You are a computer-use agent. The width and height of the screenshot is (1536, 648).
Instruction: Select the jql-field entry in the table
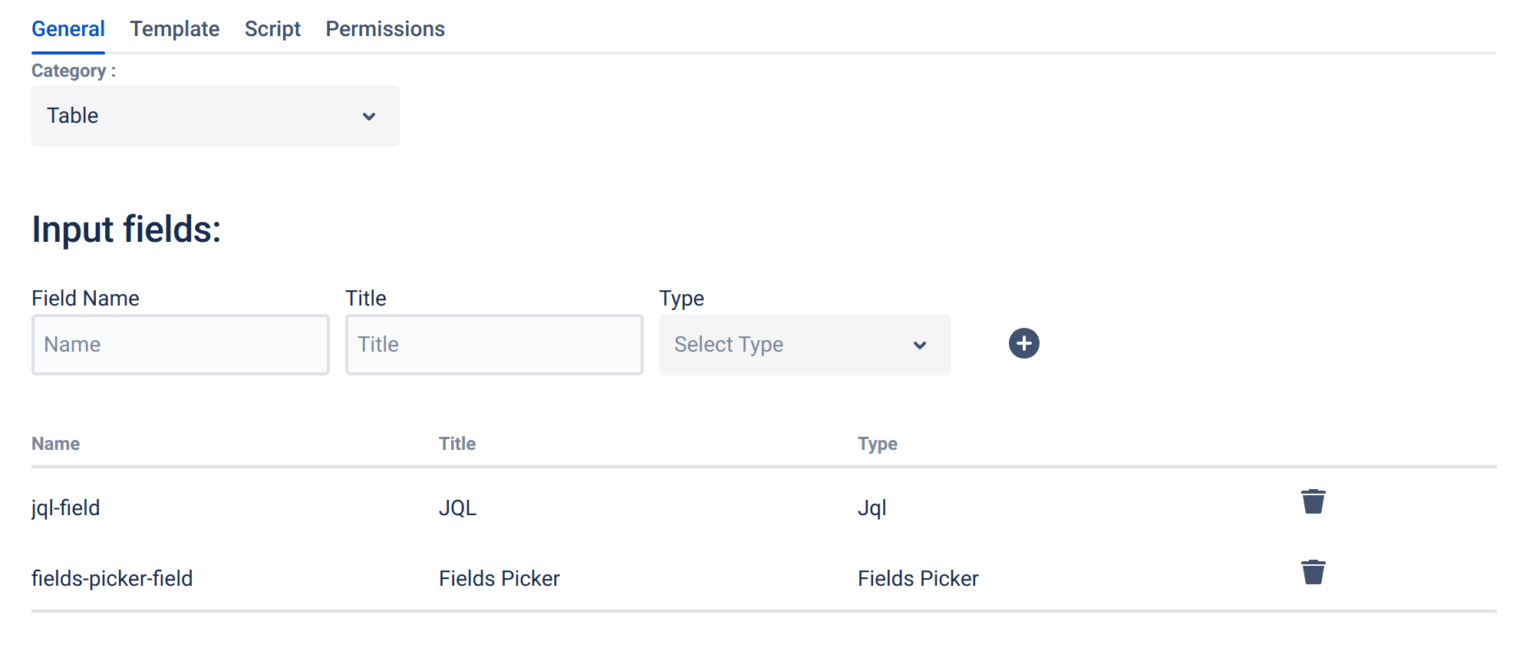click(65, 508)
